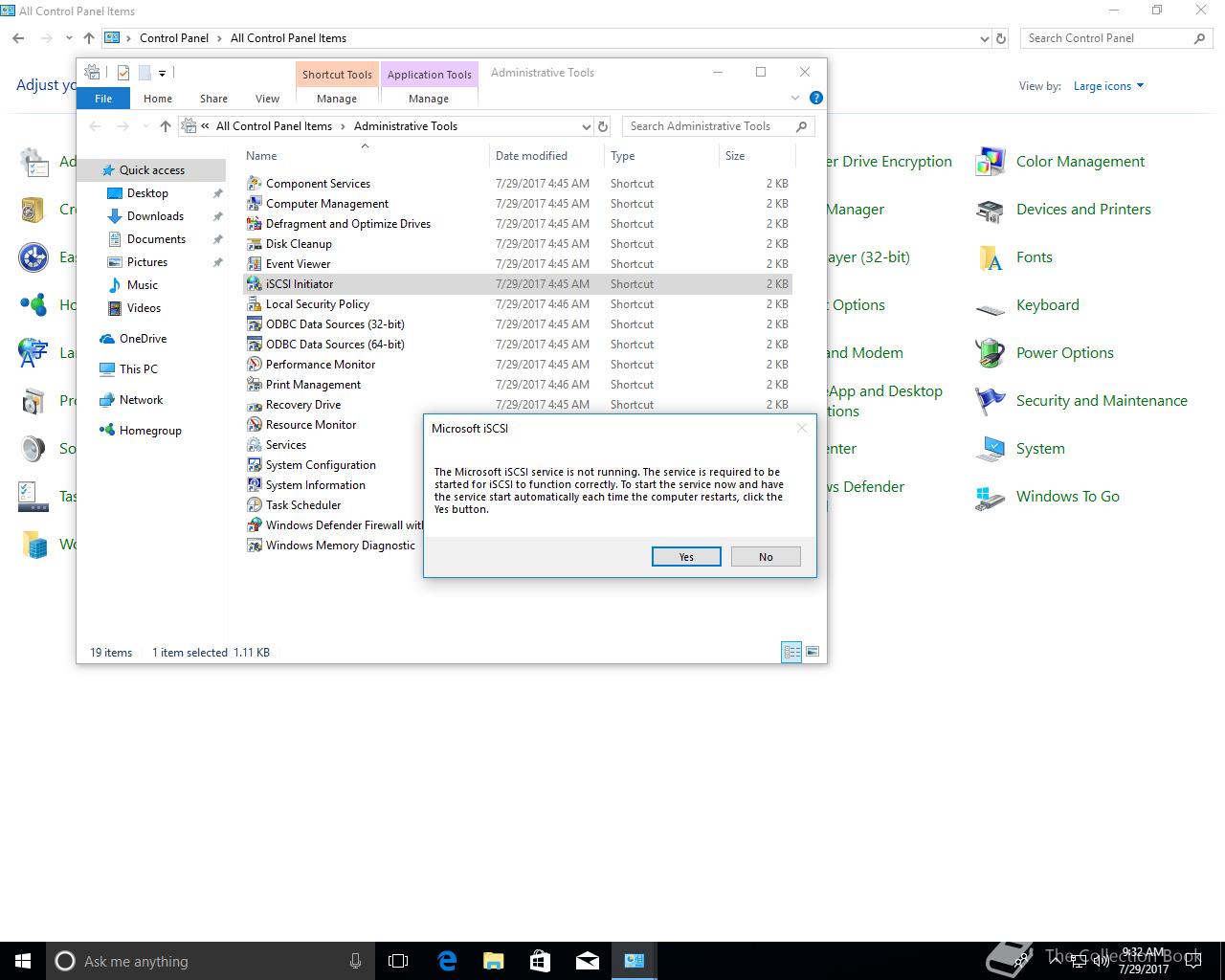Open the Home ribbon tab
Viewport: 1225px width, 980px height.
[x=158, y=99]
